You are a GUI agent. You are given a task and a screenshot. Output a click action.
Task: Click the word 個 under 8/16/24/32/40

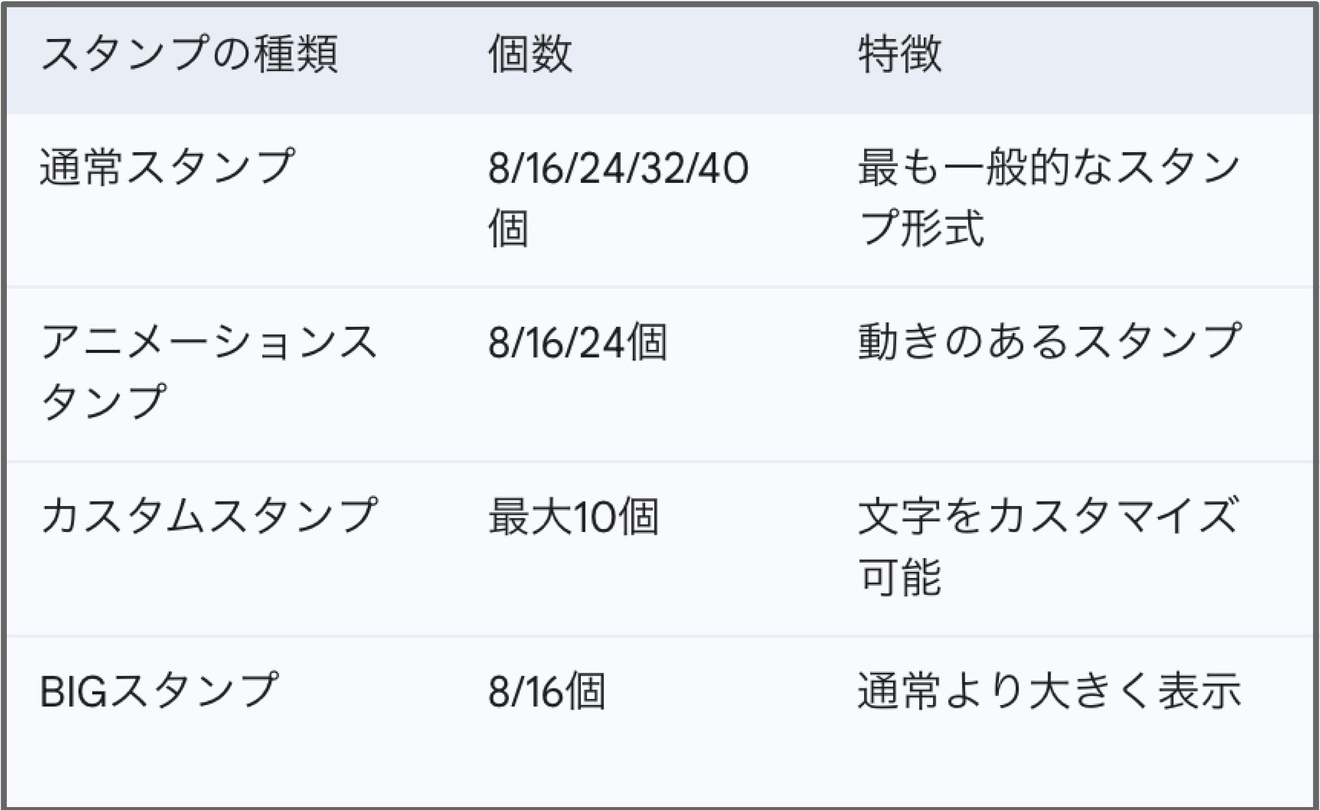coord(508,231)
